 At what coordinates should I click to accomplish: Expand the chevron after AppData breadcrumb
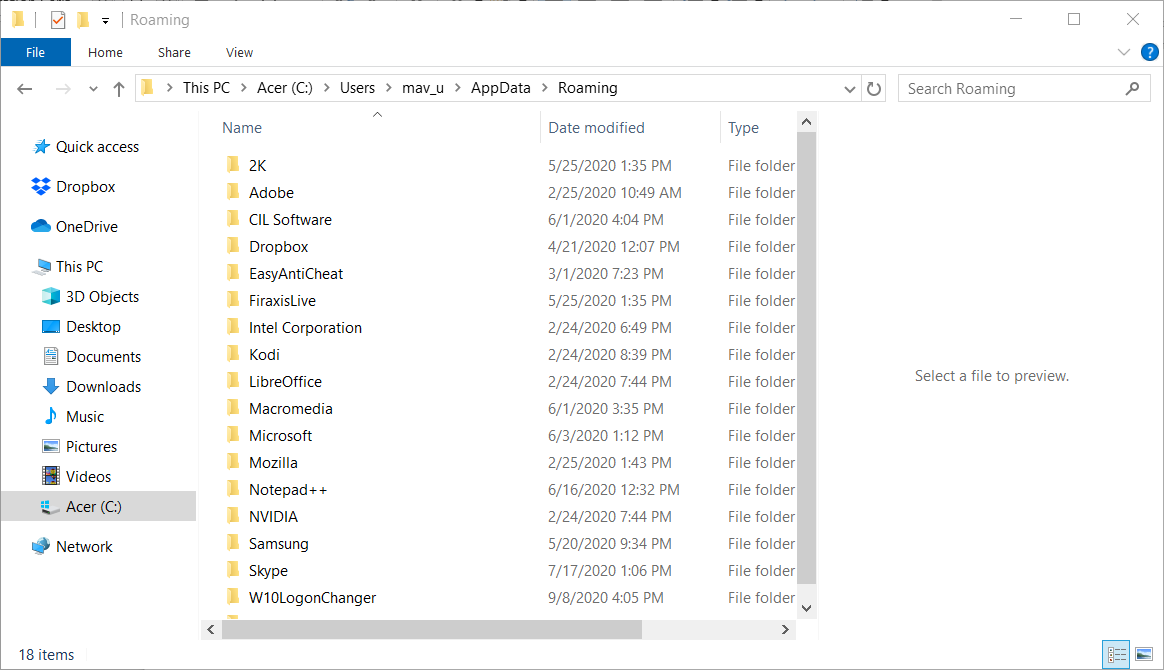pos(545,88)
